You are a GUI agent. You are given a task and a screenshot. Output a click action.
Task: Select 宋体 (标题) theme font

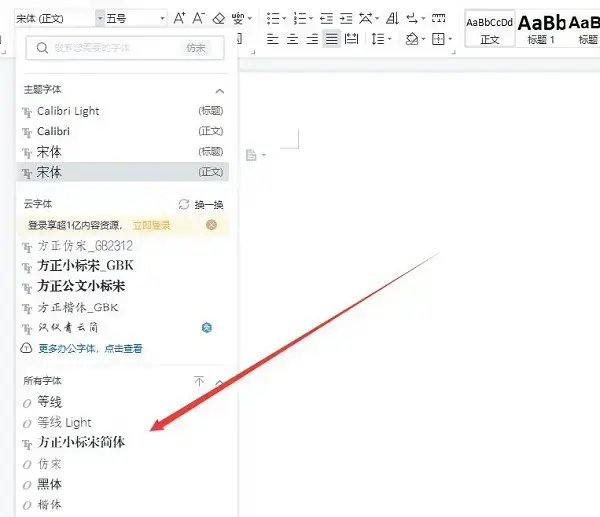123,152
